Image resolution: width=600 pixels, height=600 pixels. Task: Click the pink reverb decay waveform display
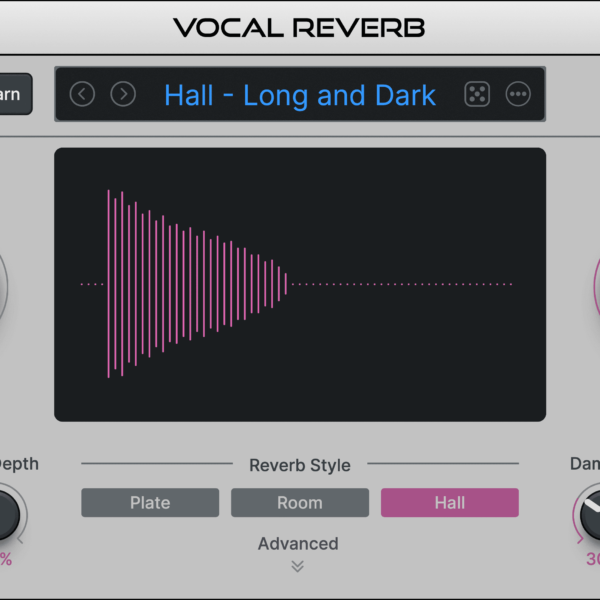[x=300, y=285]
